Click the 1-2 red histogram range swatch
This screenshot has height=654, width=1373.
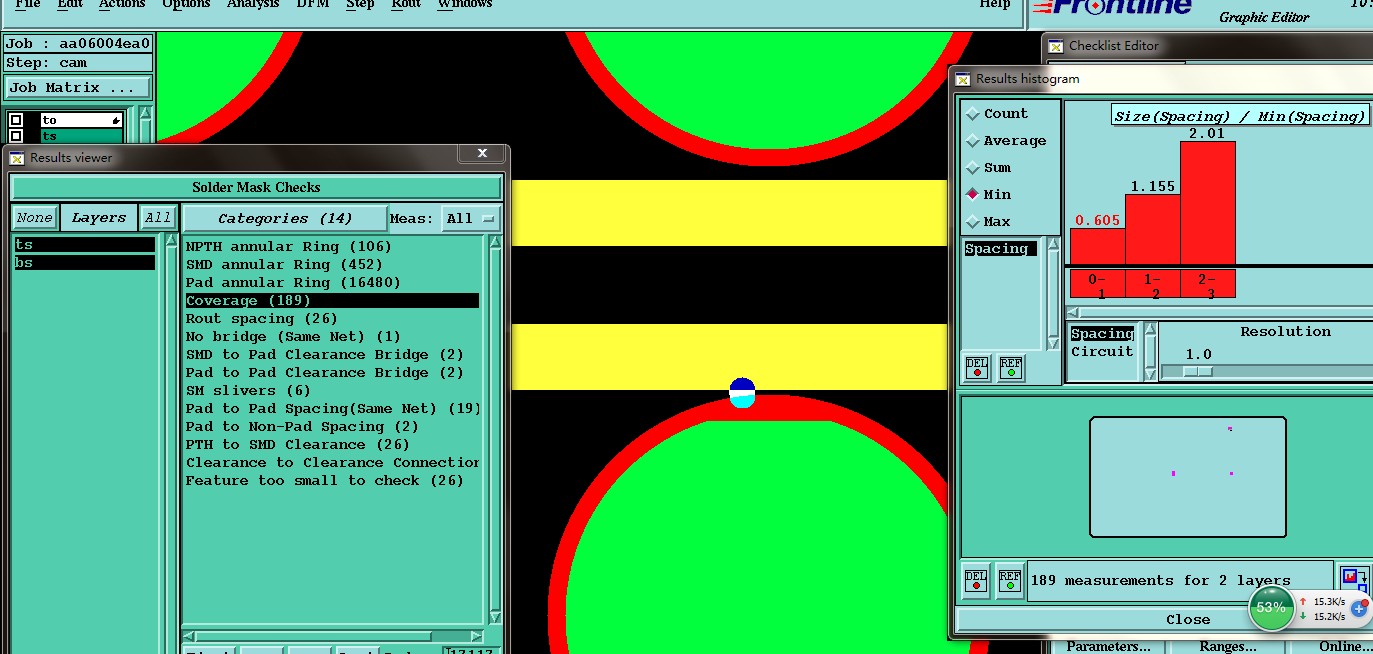(1152, 283)
